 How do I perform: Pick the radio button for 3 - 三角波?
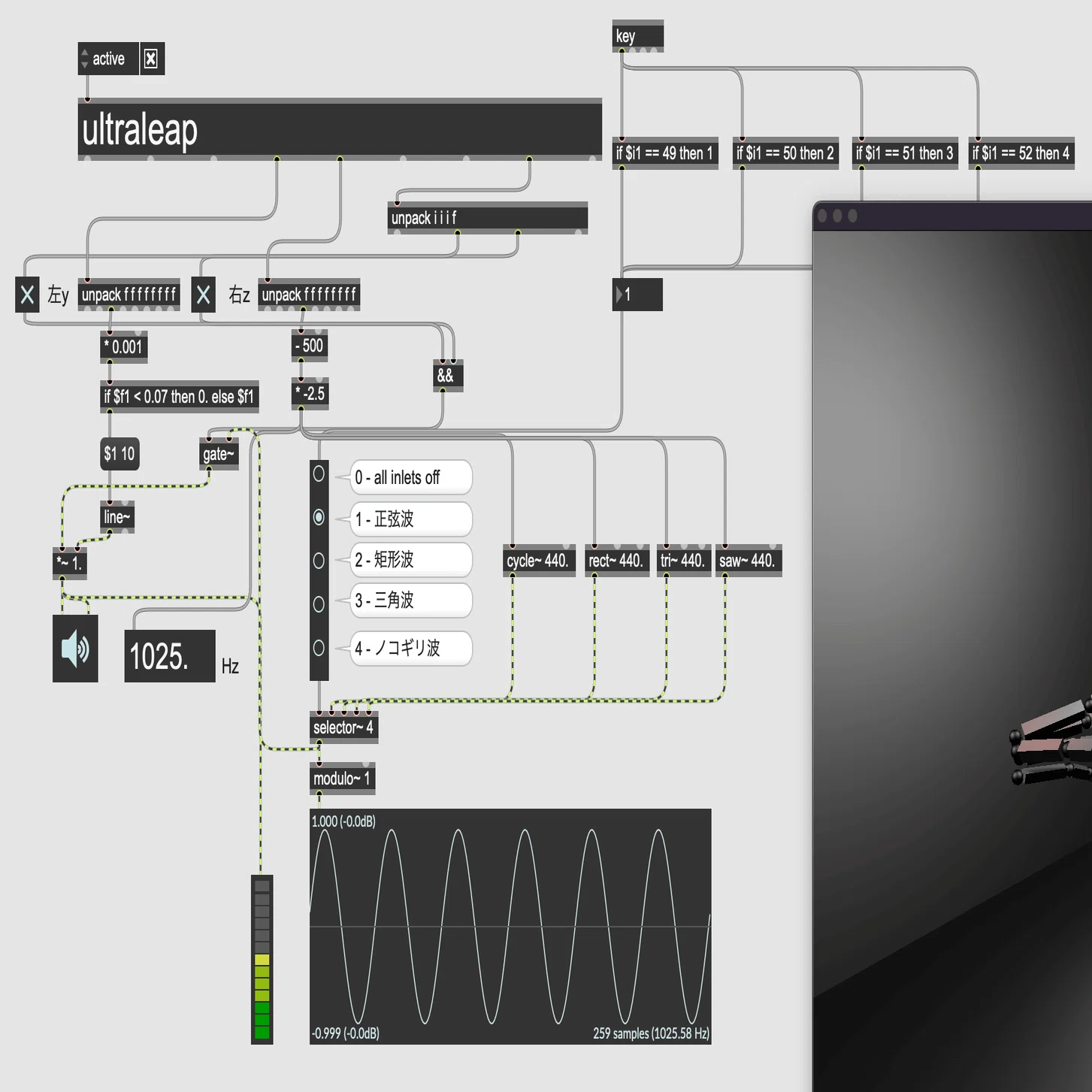point(319,603)
